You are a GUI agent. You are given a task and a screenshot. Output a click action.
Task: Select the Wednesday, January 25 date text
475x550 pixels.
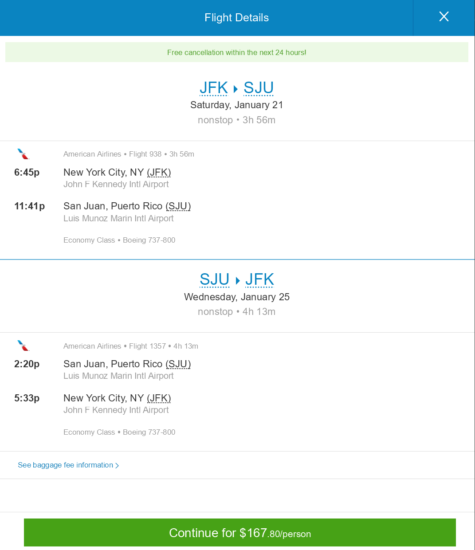tap(237, 297)
